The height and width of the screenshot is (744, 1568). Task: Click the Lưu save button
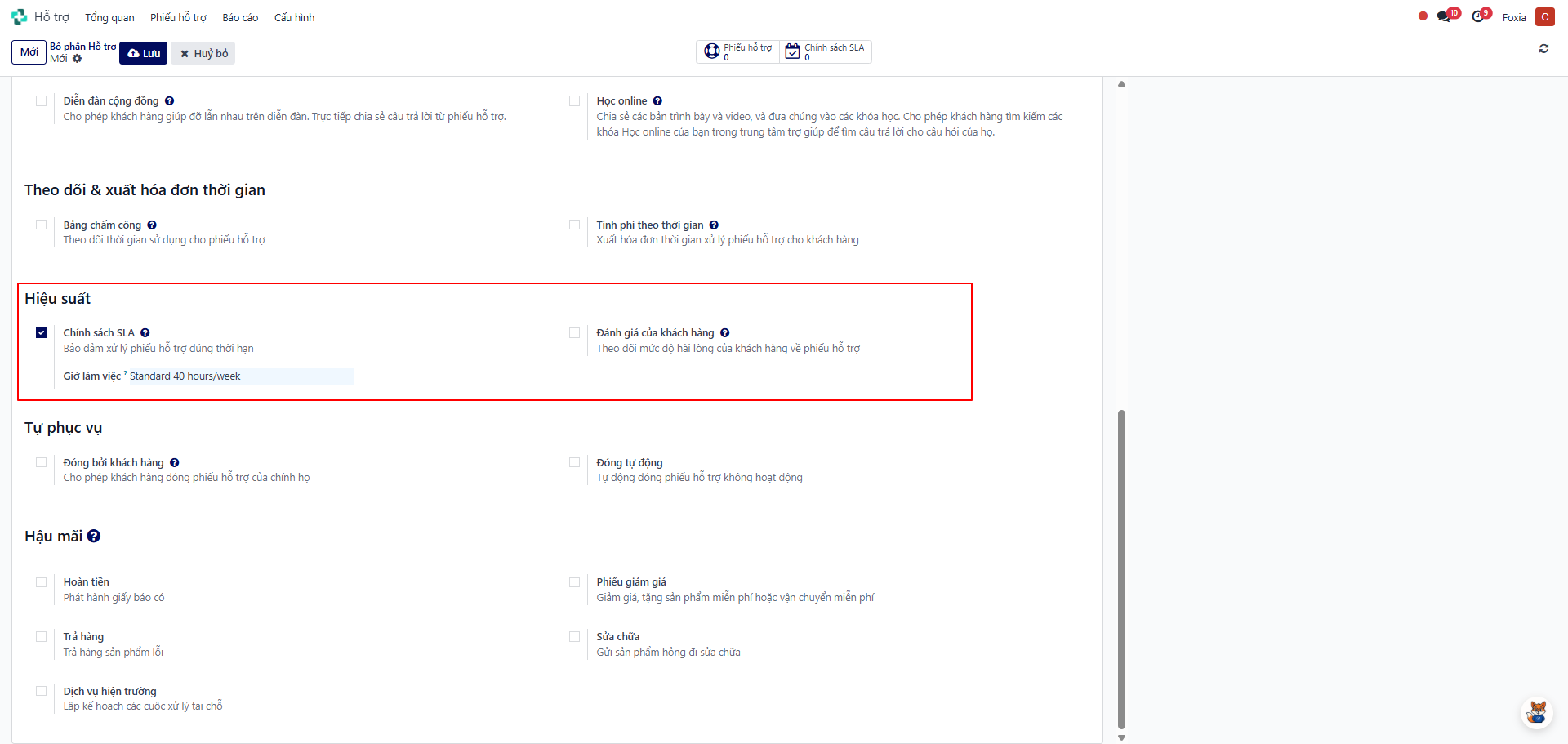tap(144, 53)
